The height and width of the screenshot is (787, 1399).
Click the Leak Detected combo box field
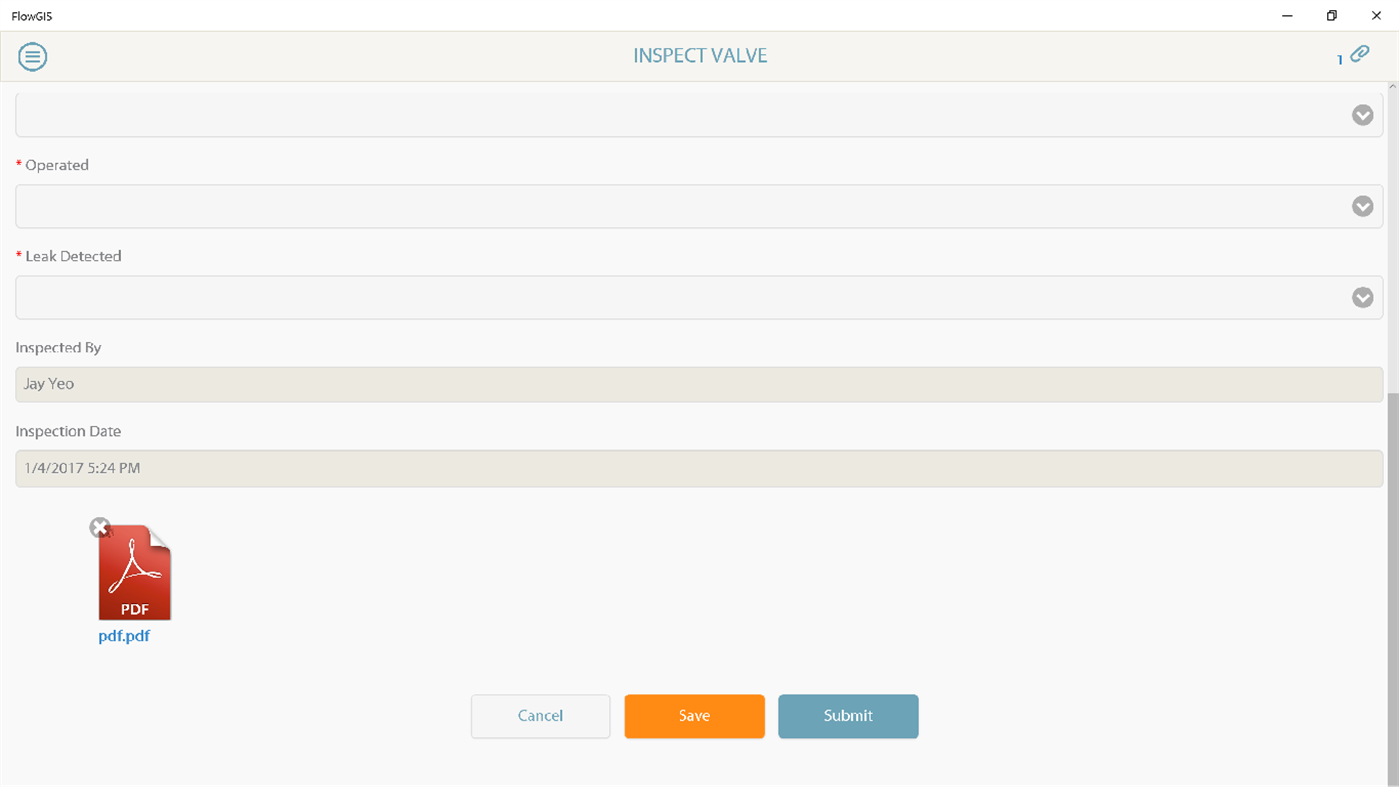click(699, 298)
